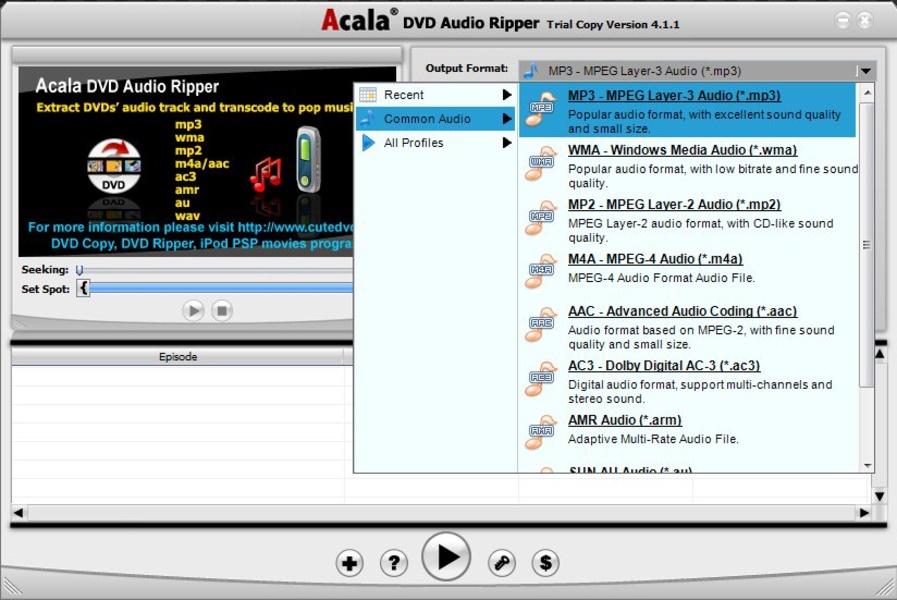Stop the preview playback
Viewport: 897px width, 600px height.
coord(222,311)
